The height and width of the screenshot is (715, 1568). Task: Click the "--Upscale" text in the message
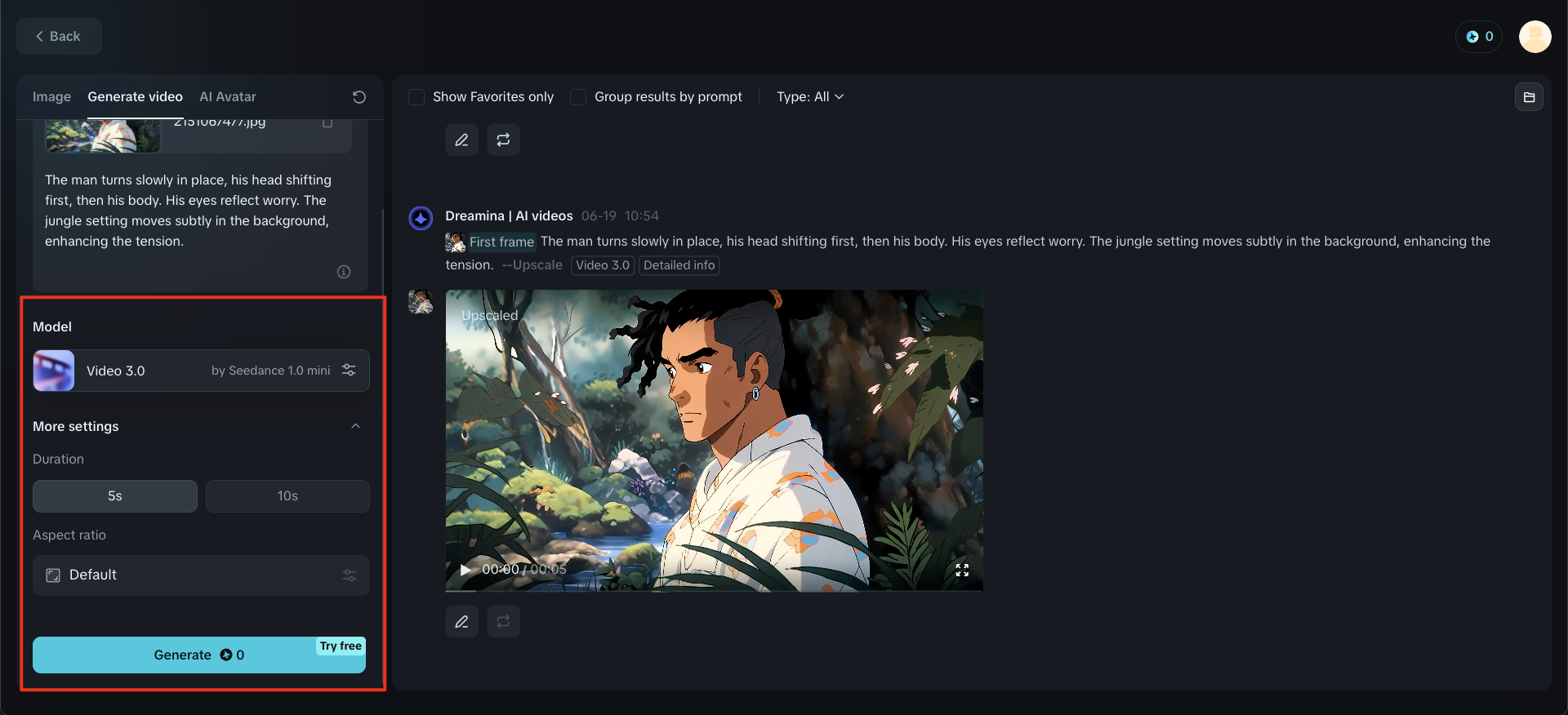tap(532, 265)
